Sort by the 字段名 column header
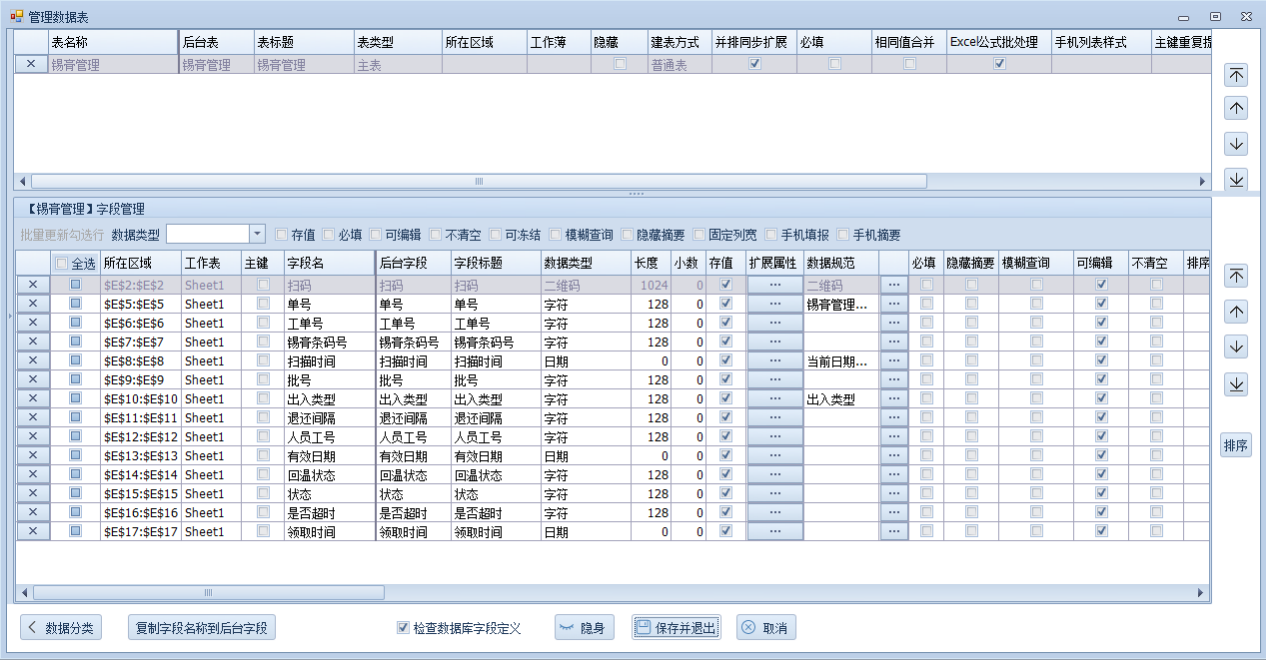The height and width of the screenshot is (660, 1266). click(x=327, y=263)
